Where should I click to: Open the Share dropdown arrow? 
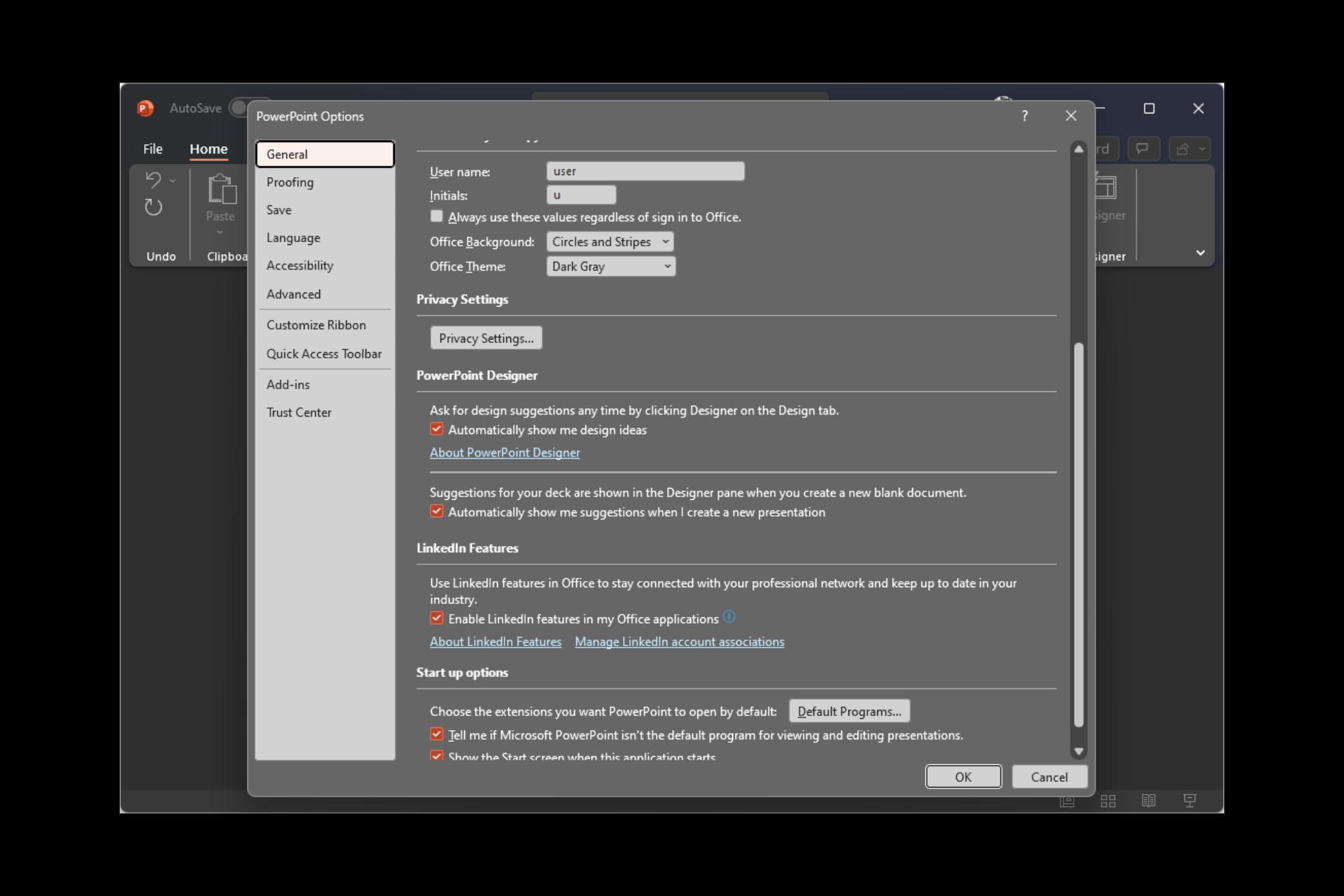point(1202,148)
